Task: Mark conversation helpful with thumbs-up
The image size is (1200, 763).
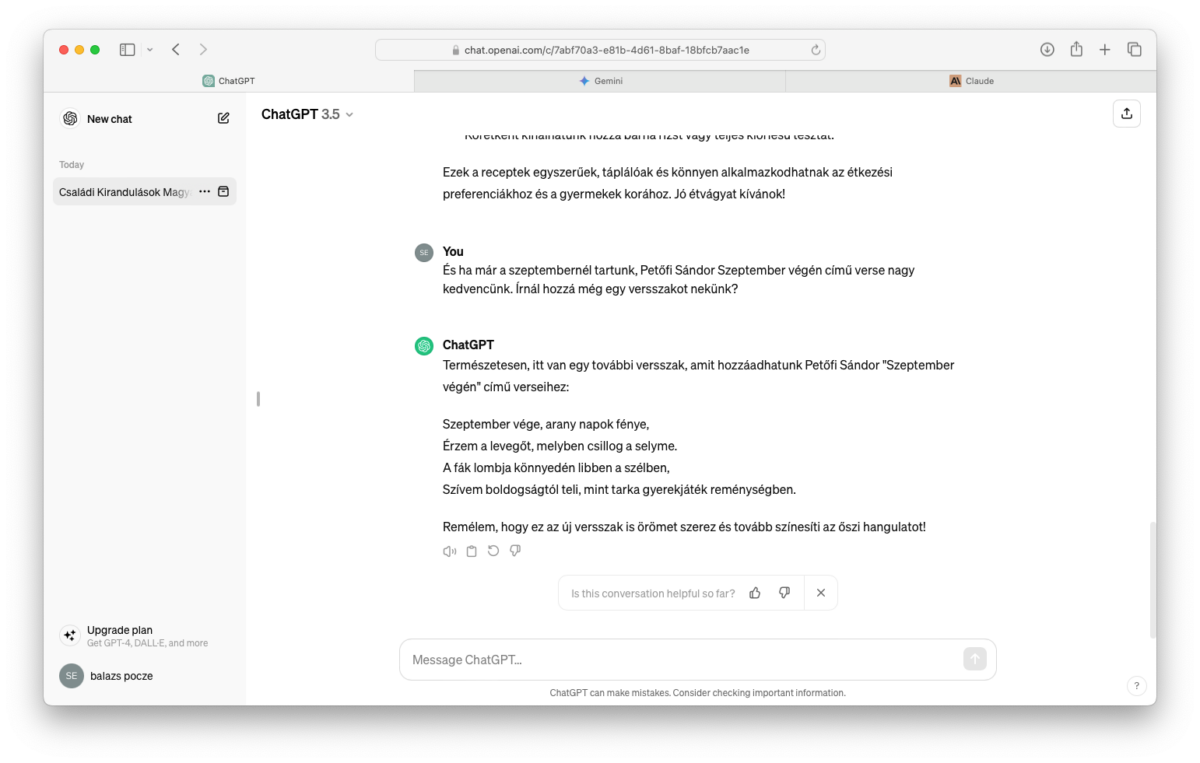Action: tap(755, 593)
